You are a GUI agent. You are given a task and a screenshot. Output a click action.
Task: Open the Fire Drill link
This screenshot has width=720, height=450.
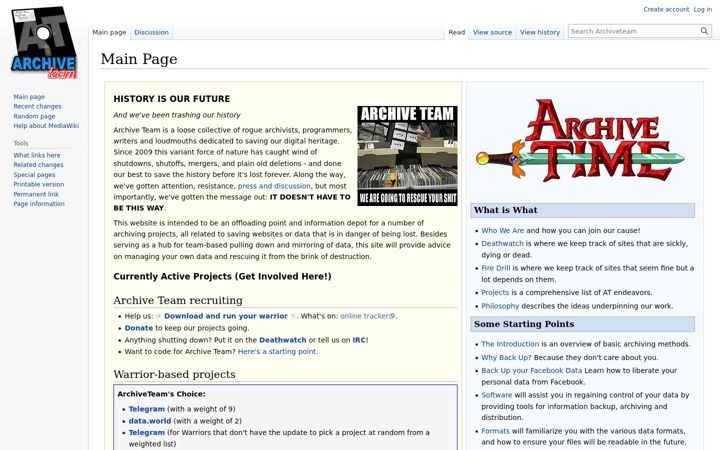(495, 268)
